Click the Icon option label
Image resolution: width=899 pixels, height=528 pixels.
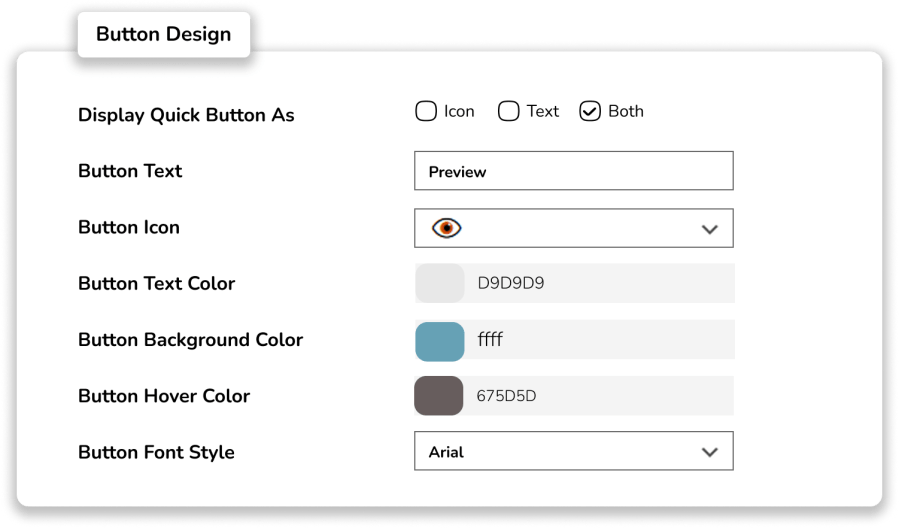coord(459,111)
